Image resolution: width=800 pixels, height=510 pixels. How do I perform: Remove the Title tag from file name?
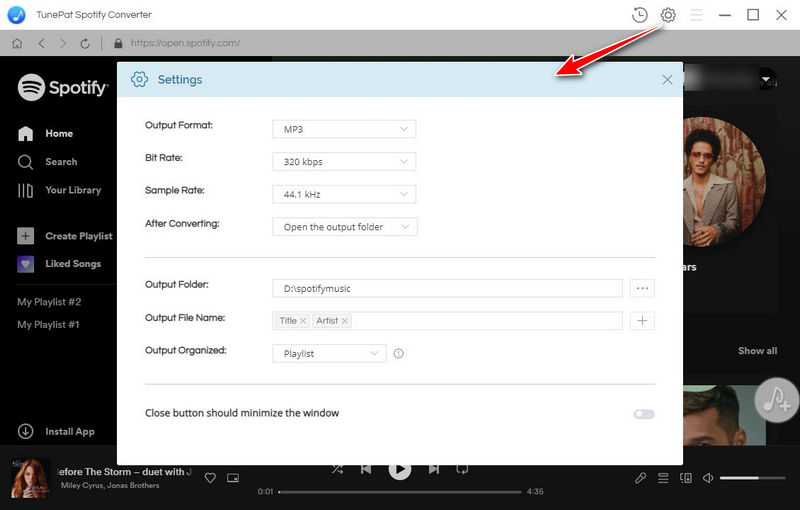point(303,321)
